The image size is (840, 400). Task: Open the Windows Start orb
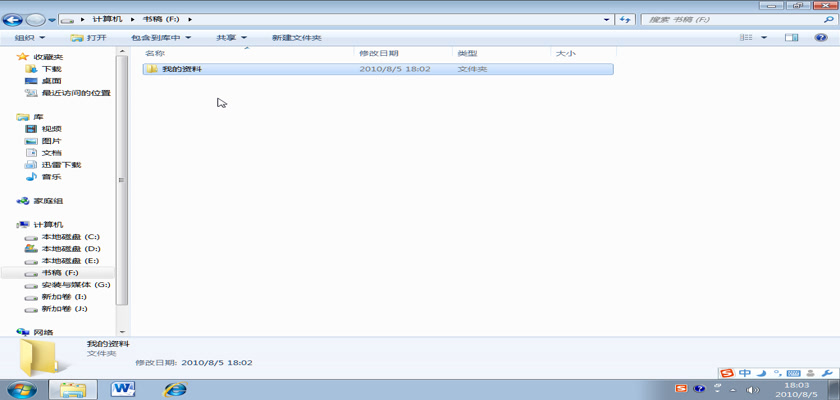click(x=21, y=389)
